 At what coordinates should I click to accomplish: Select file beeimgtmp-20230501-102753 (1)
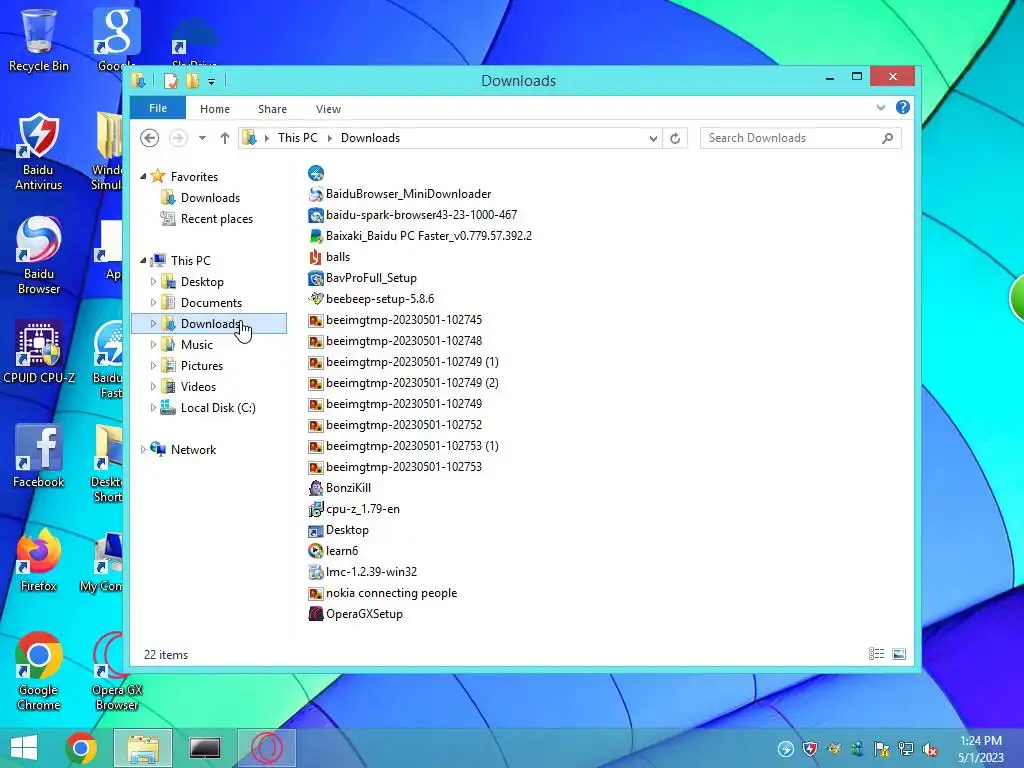click(x=412, y=446)
